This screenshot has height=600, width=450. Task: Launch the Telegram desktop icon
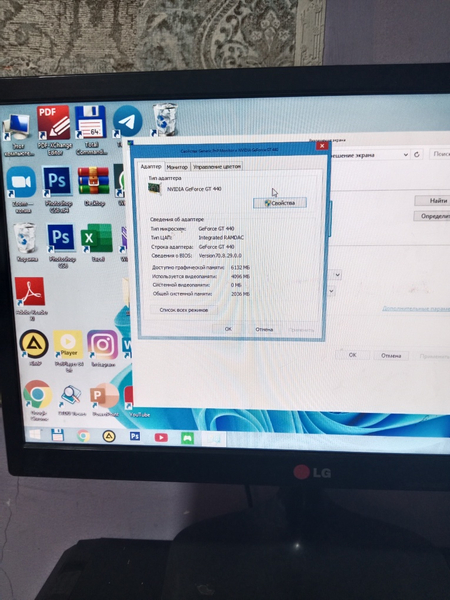127,122
